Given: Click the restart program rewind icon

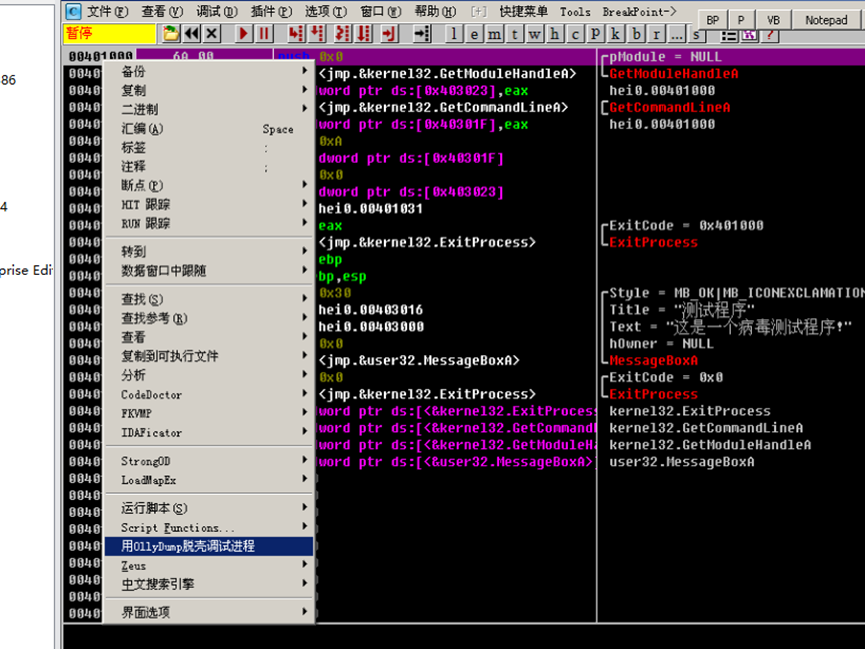Looking at the screenshot, I should tap(191, 34).
